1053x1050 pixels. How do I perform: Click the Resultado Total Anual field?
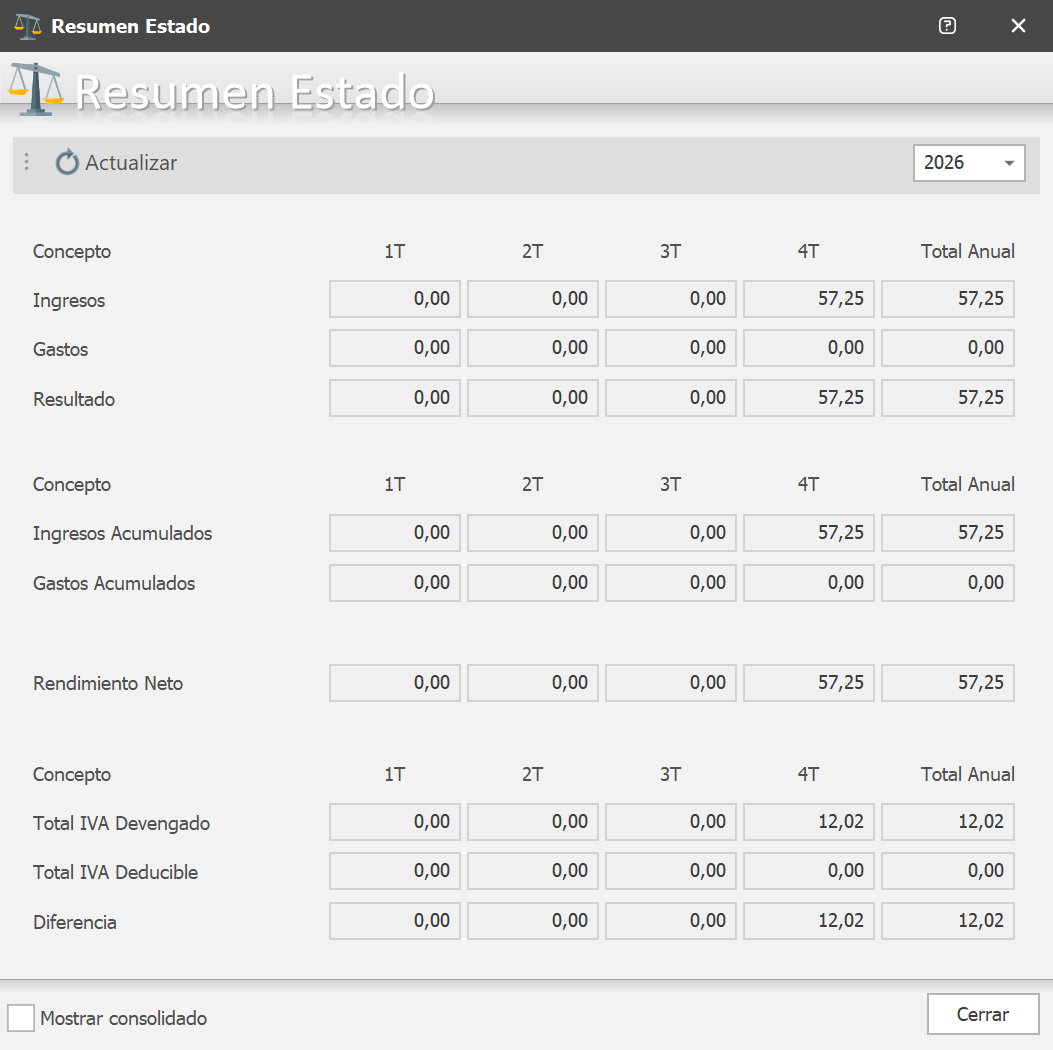coord(948,397)
